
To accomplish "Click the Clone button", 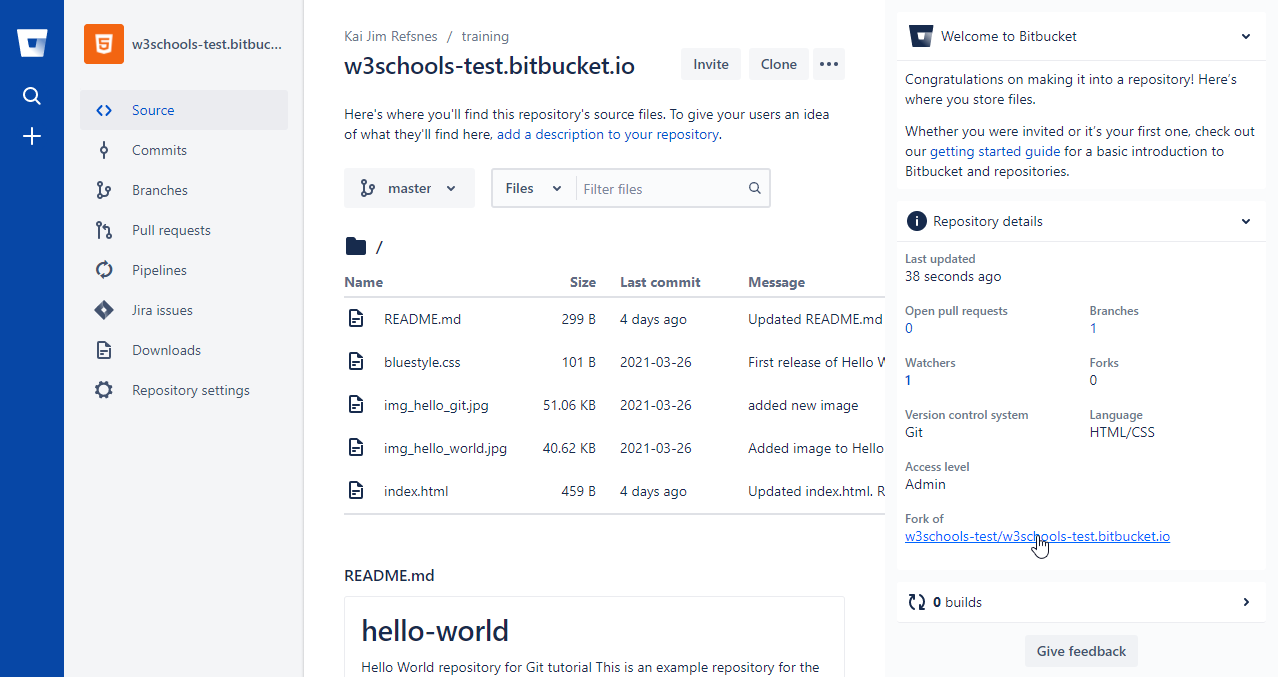I will coord(778,64).
